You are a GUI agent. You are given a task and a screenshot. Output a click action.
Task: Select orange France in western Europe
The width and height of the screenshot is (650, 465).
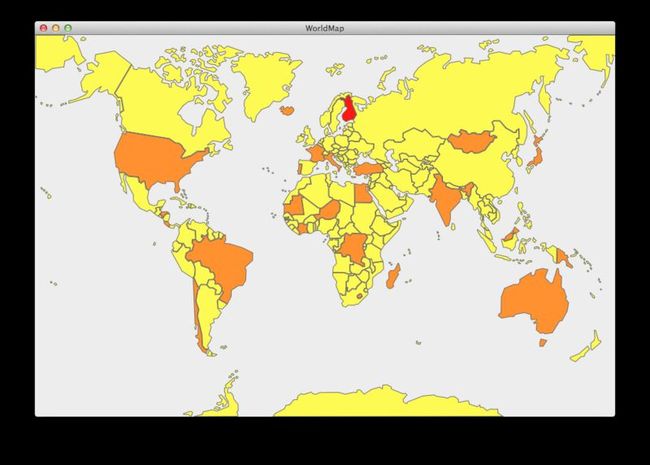(317, 153)
